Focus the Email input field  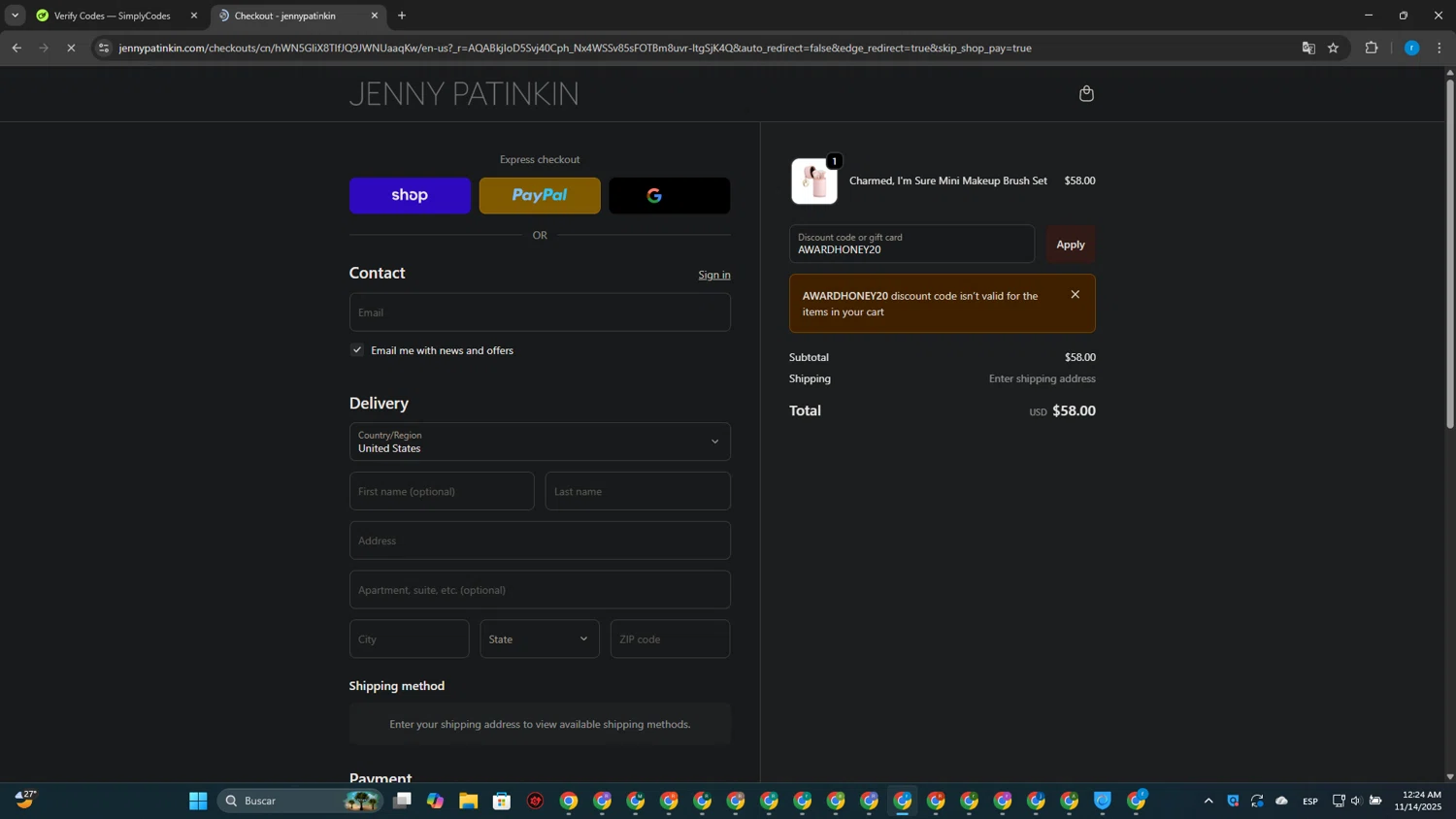tap(540, 312)
